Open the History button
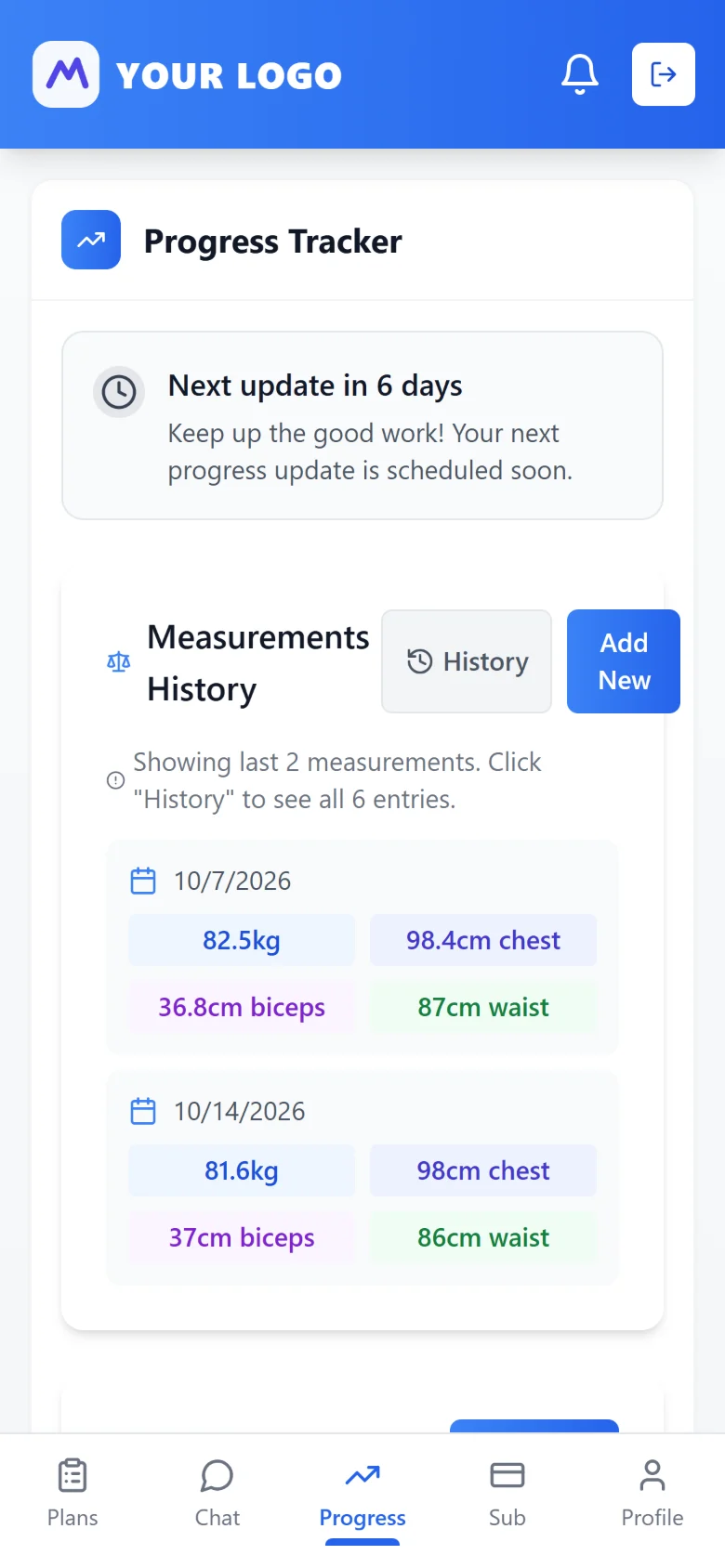Screen dimensions: 725x1568 coord(467,661)
